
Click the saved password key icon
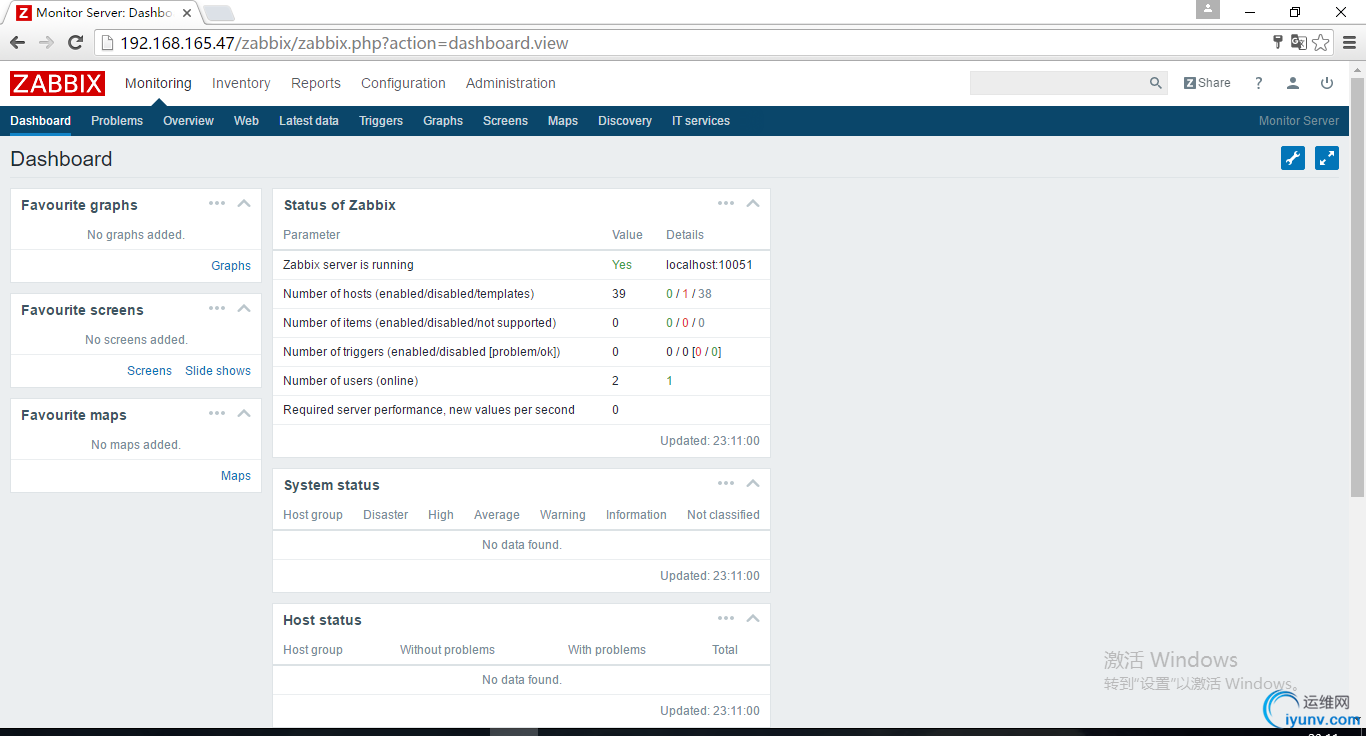click(1277, 42)
